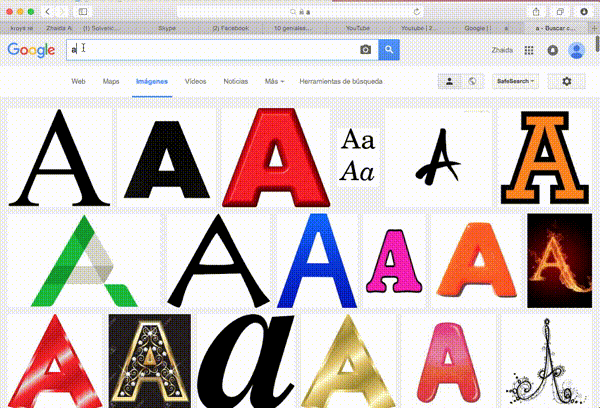Open the blue account avatar
Screen dimensions: 600x408
coord(576,50)
